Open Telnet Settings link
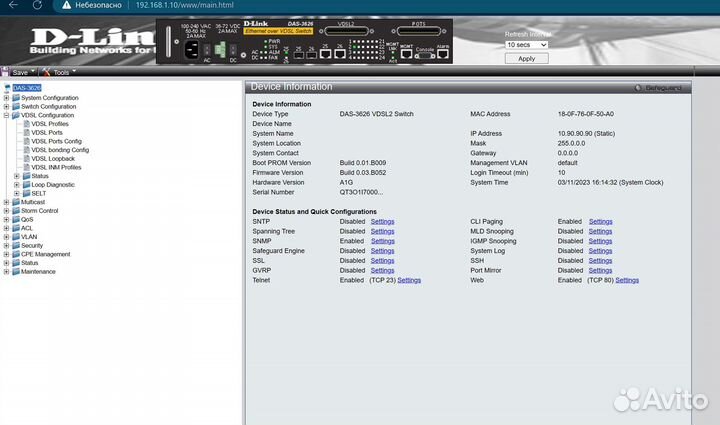 click(409, 280)
